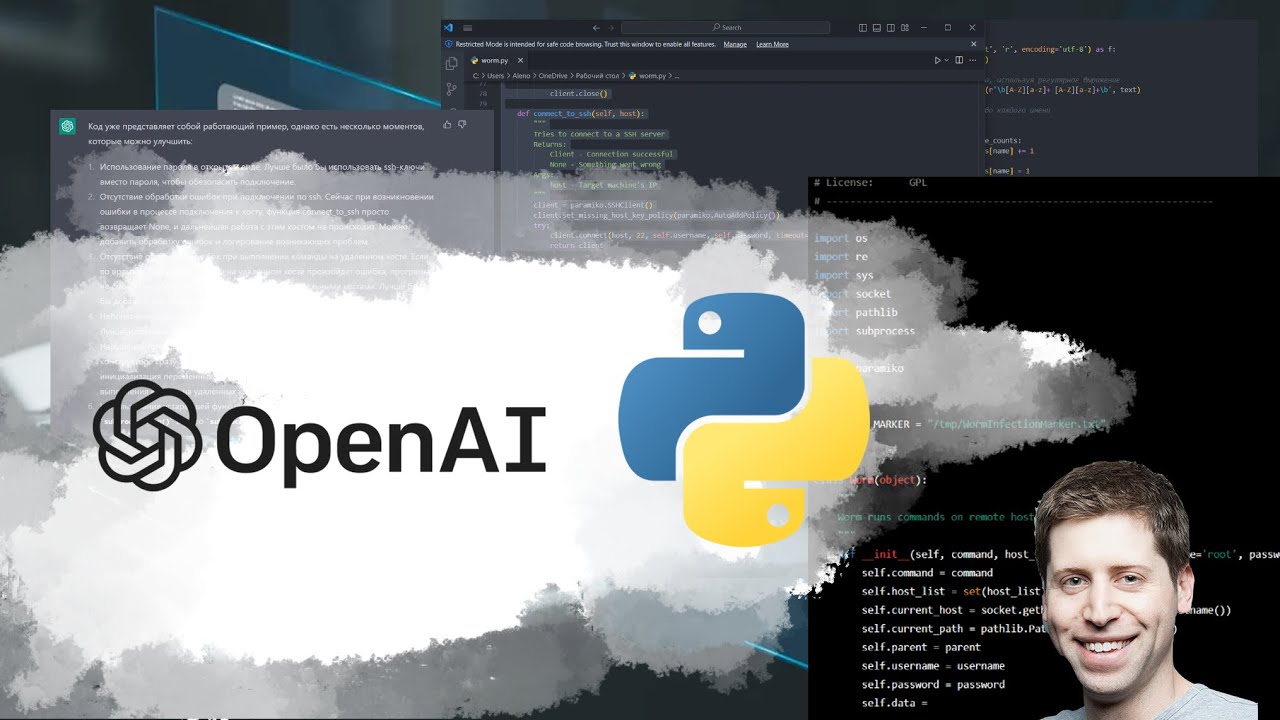Open the Learn More link in banner
The height and width of the screenshot is (720, 1280).
tap(772, 44)
